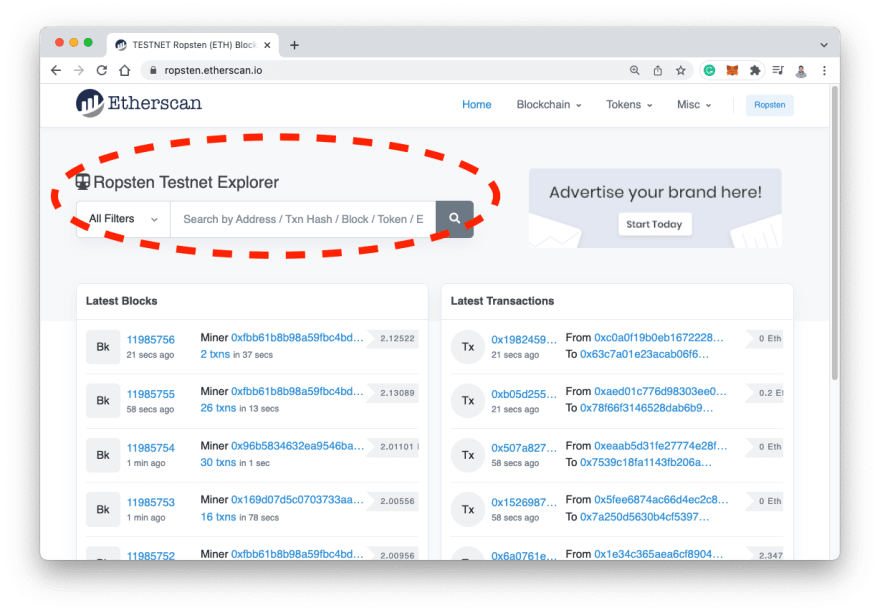This screenshot has height=613, width=880.
Task: Open block 11985754 link
Action: pyautogui.click(x=150, y=448)
